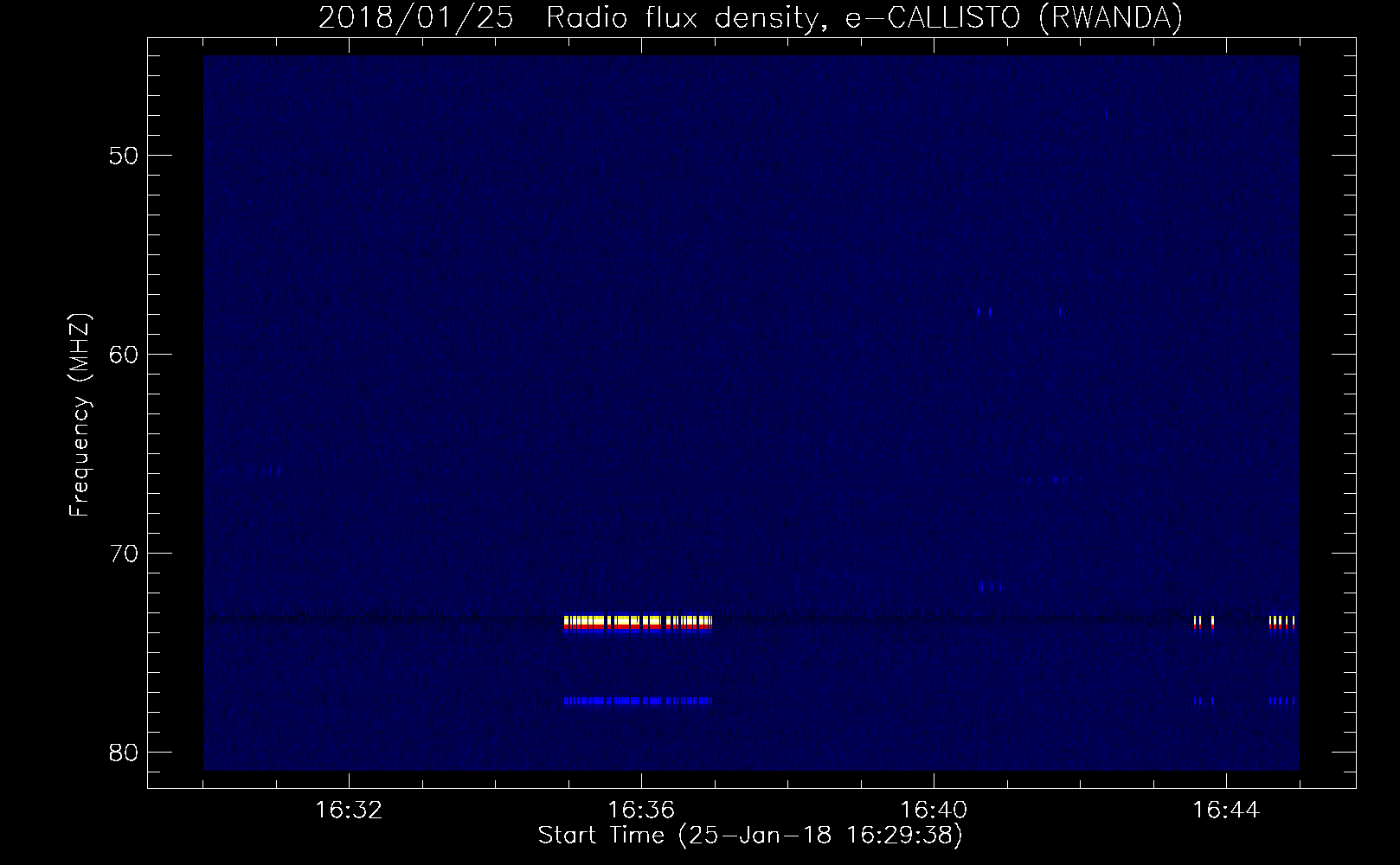The height and width of the screenshot is (865, 1400).
Task: Click the "80" frequency tick label
Action: pyautogui.click(x=125, y=752)
